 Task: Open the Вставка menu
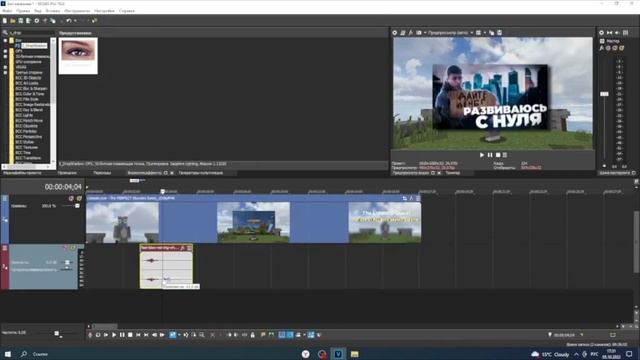pyautogui.click(x=53, y=11)
